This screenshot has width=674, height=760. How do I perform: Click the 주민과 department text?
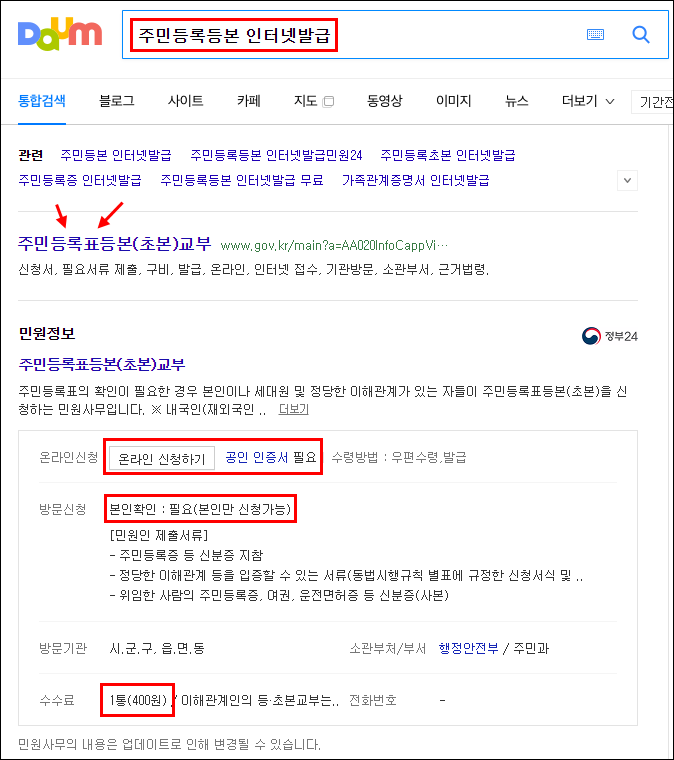point(531,649)
